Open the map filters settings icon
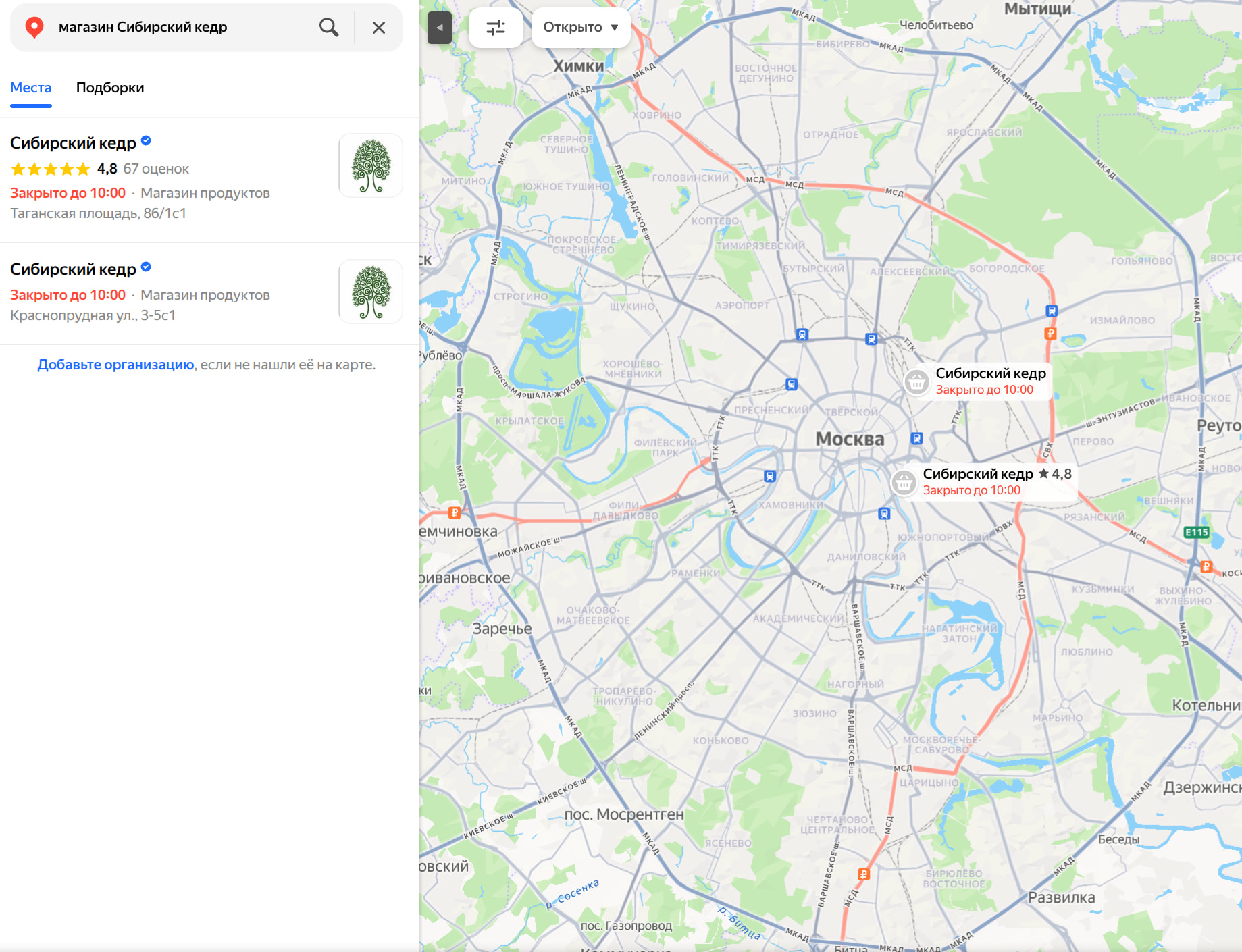Viewport: 1242px width, 952px height. point(495,28)
